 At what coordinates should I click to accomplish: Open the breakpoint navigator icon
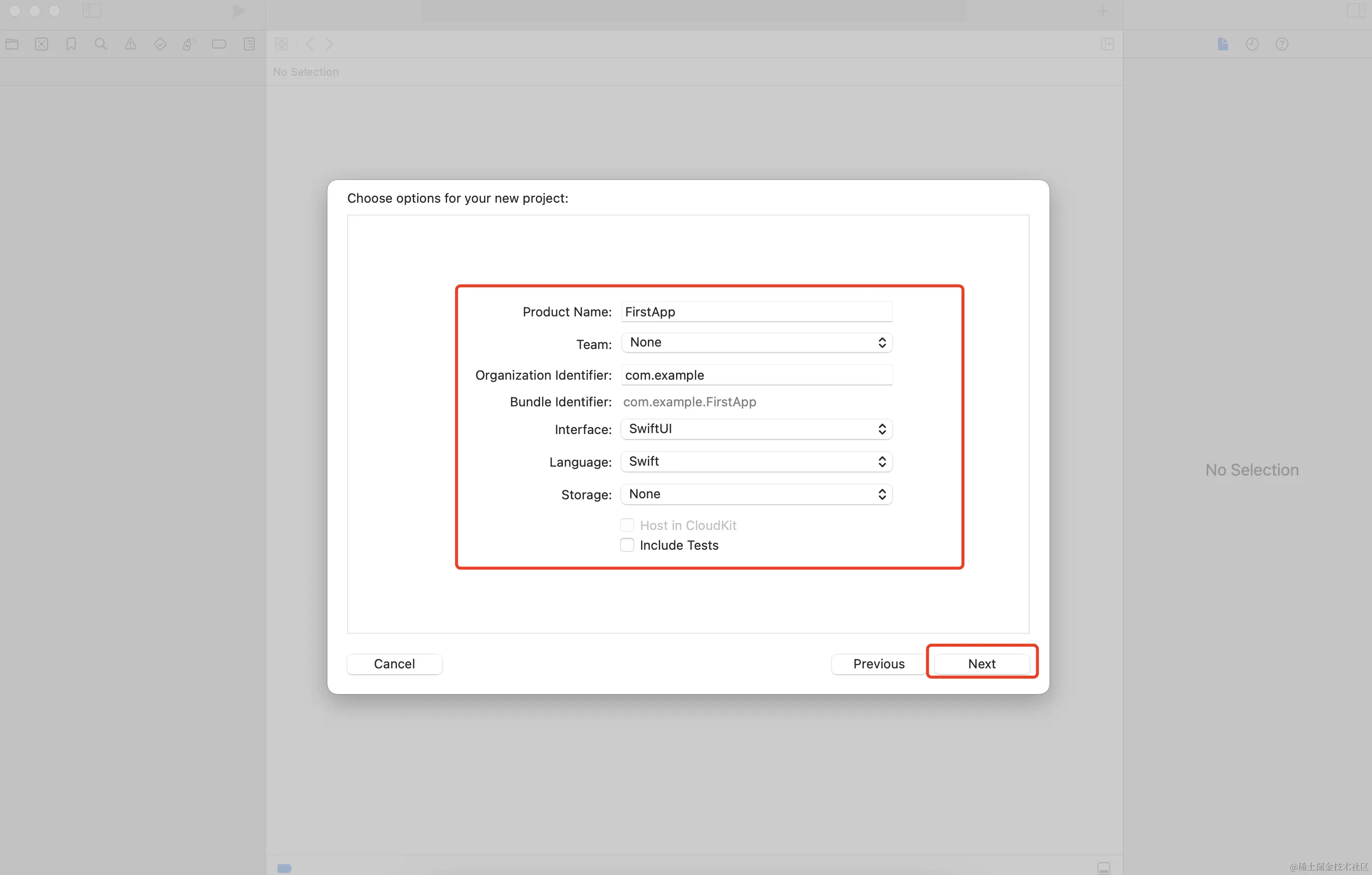[x=220, y=44]
